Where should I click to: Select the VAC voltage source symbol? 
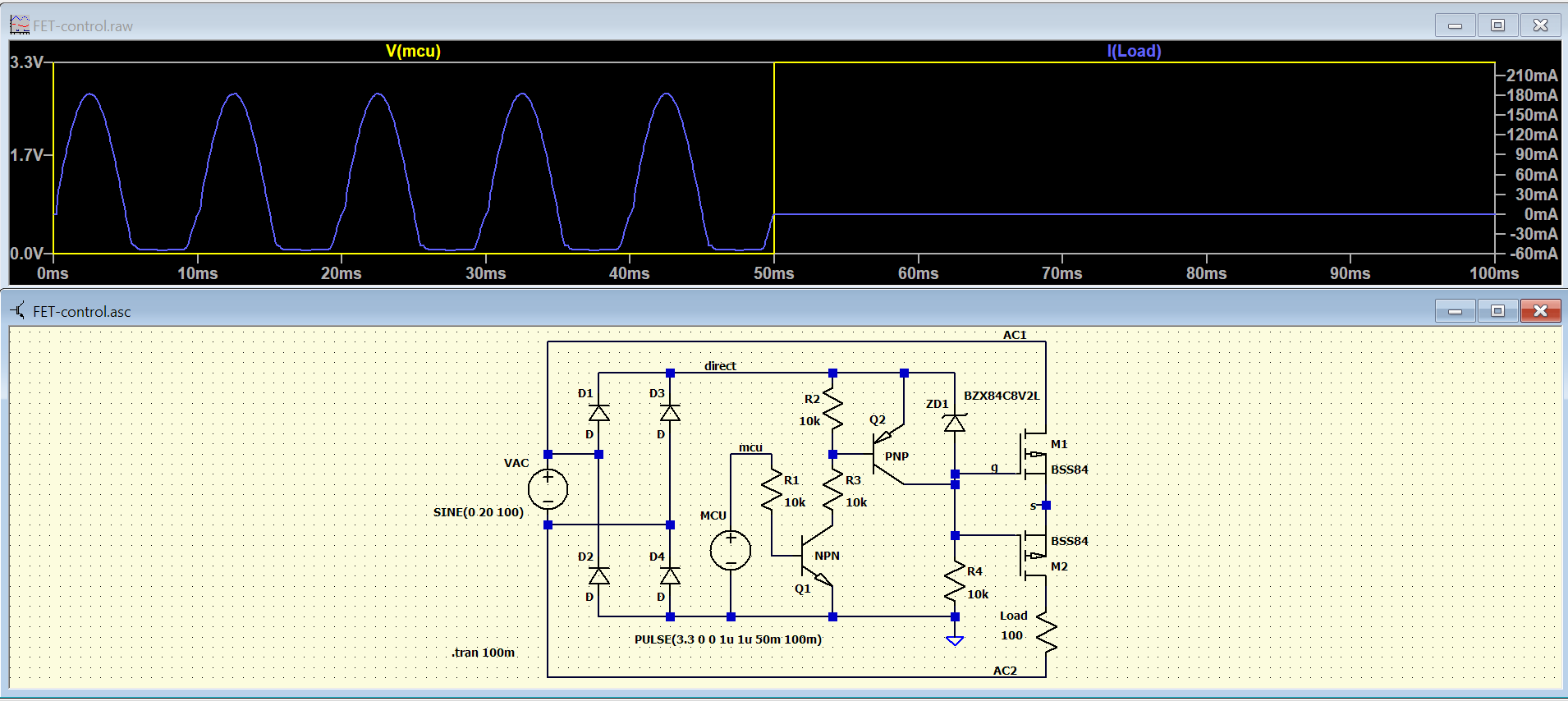click(548, 489)
